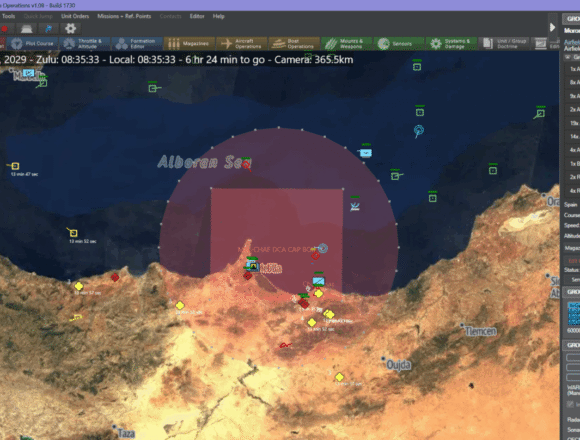Select yellow contact labeled 13 min 52 sec at sea

point(73,233)
